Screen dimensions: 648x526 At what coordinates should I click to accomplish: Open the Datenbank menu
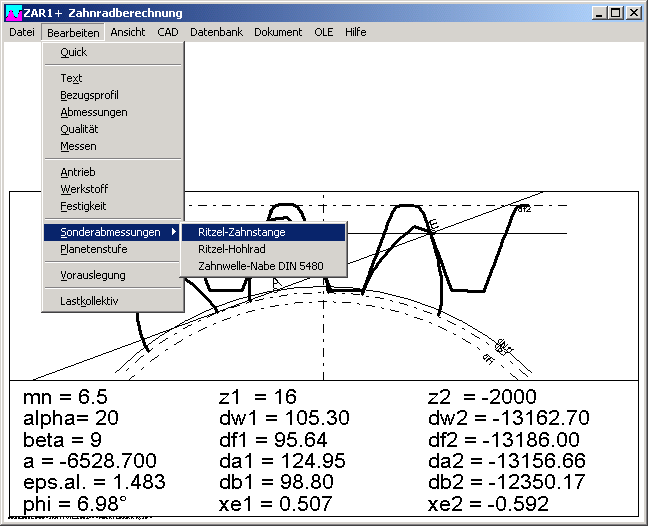(x=216, y=32)
